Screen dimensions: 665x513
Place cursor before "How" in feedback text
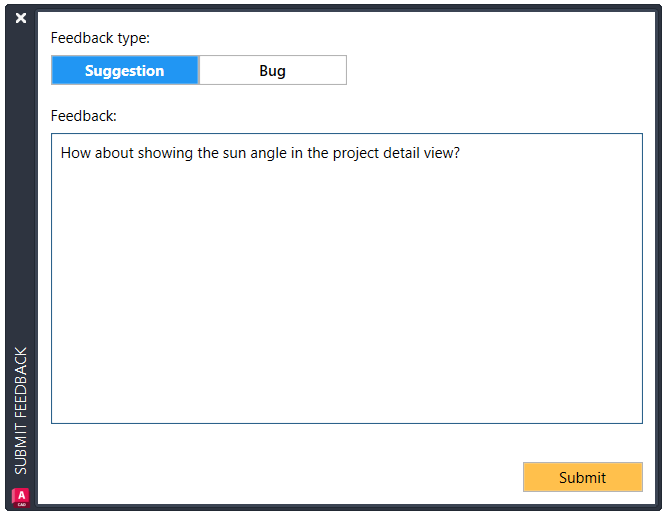(x=61, y=153)
